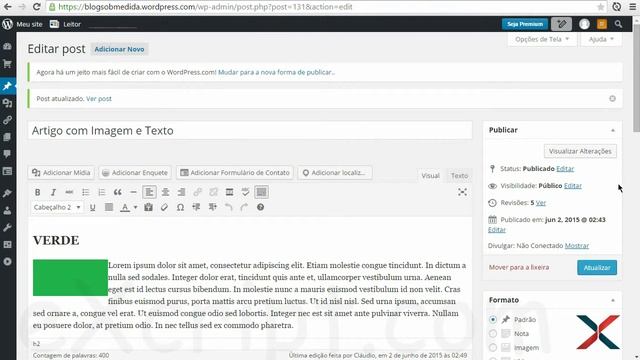Open the Ver post link
This screenshot has width=640, height=360.
pos(99,99)
